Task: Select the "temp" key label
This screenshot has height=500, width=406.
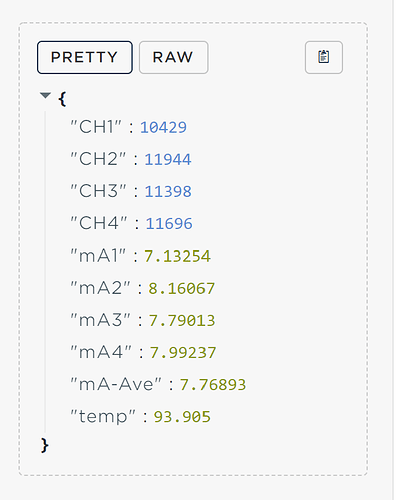Action: tap(103, 417)
